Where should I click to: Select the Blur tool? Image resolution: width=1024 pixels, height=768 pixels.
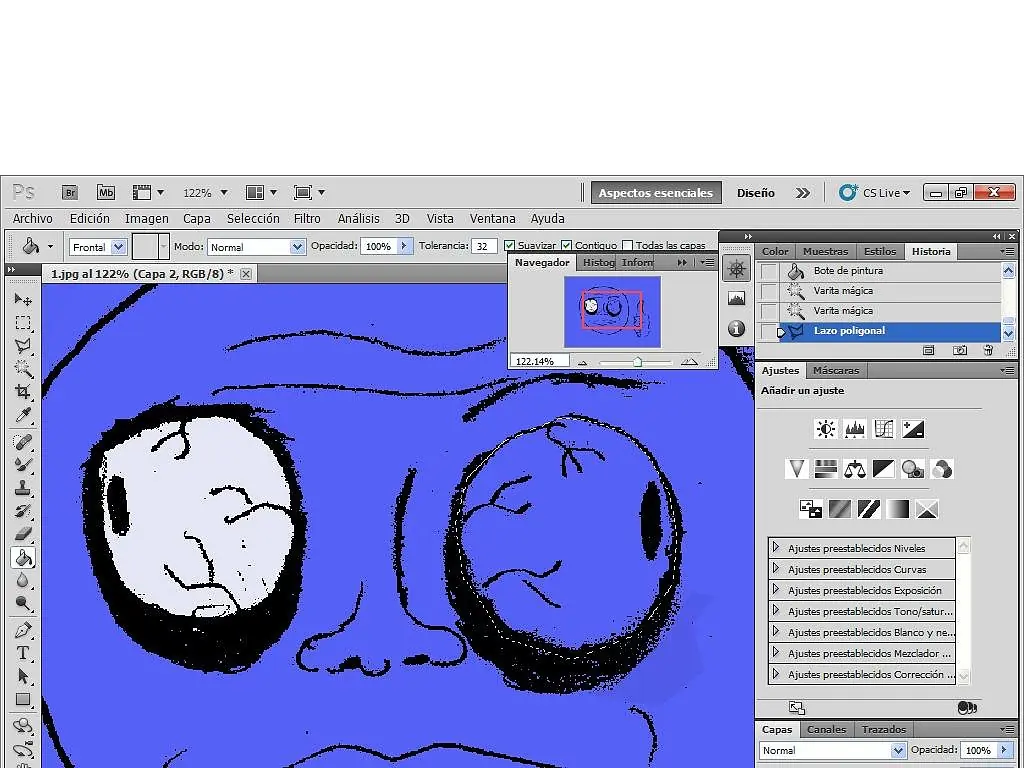pyautogui.click(x=23, y=581)
